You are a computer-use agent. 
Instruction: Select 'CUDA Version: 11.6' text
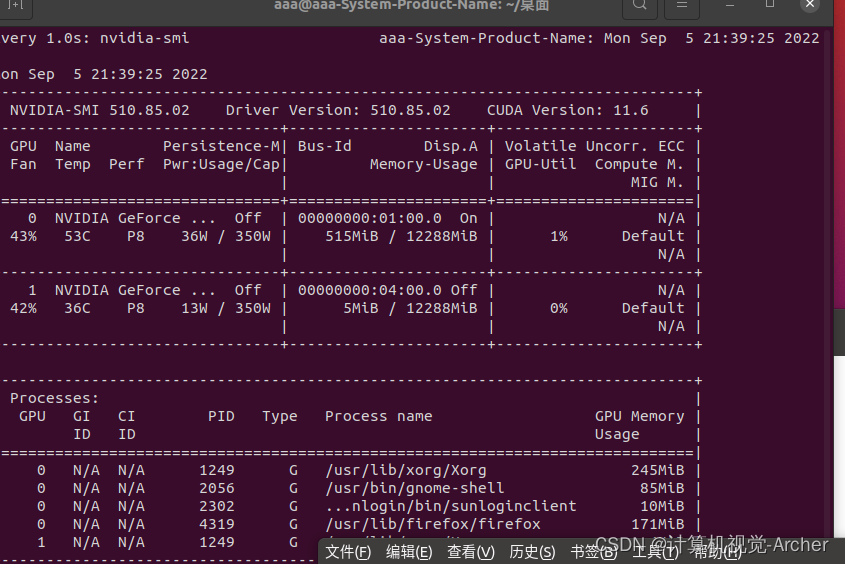pos(567,110)
